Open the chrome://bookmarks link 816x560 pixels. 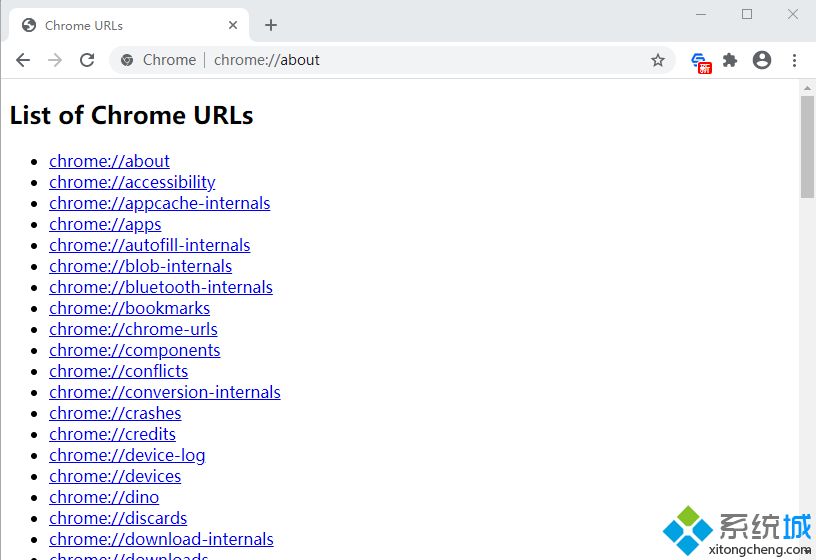coord(130,308)
